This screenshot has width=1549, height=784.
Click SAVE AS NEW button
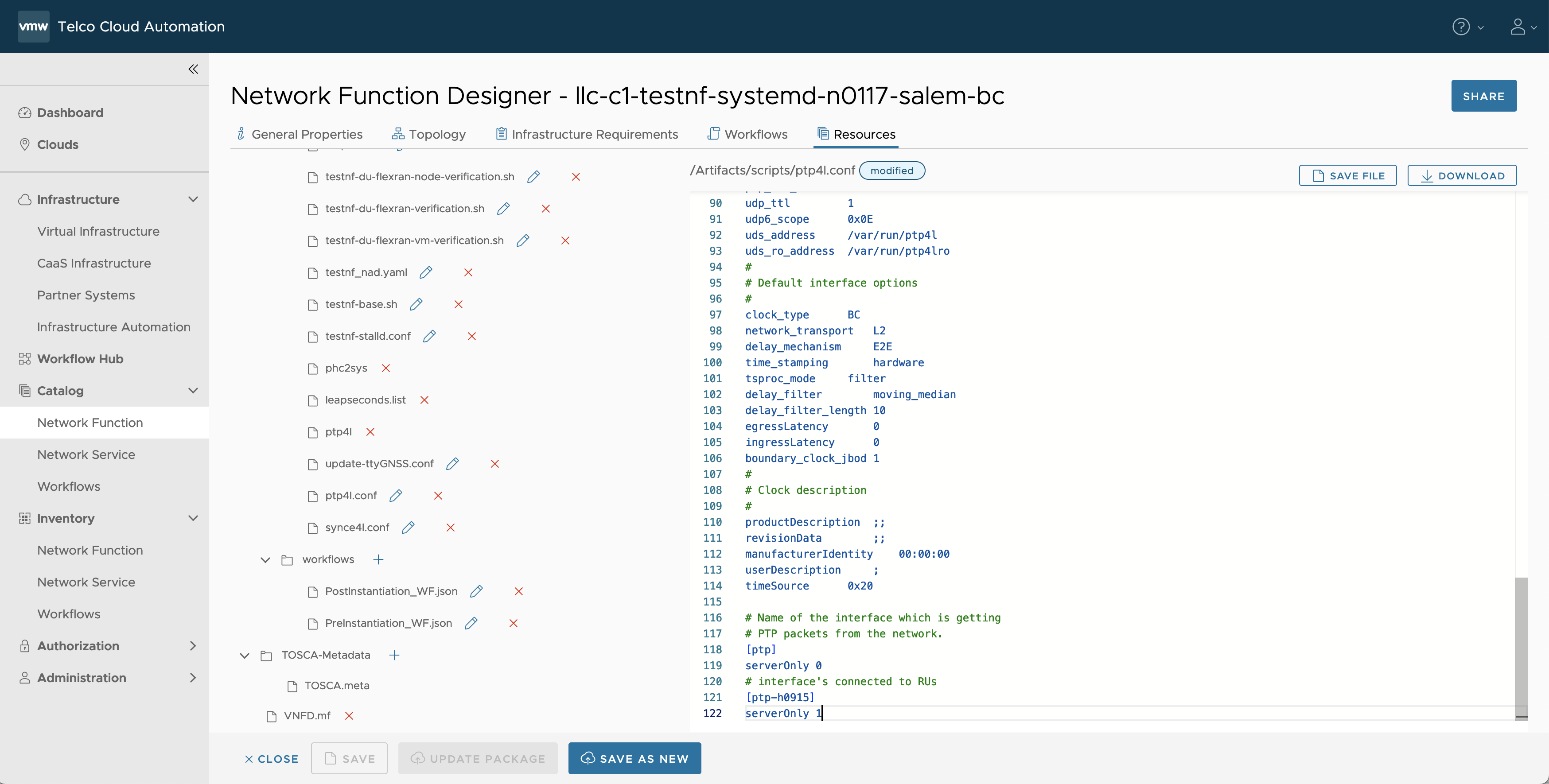click(x=634, y=758)
